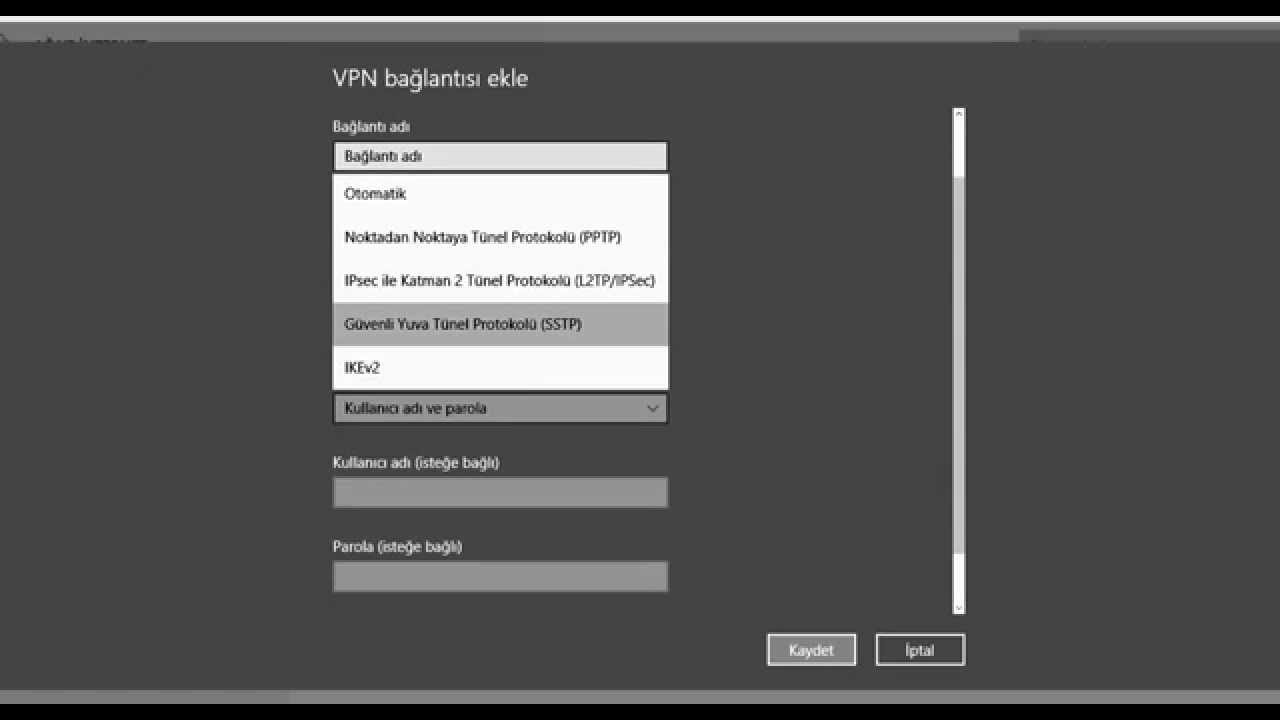This screenshot has width=1280, height=720.
Task: Click the scrollbar track below the thumb
Action: click(959, 578)
